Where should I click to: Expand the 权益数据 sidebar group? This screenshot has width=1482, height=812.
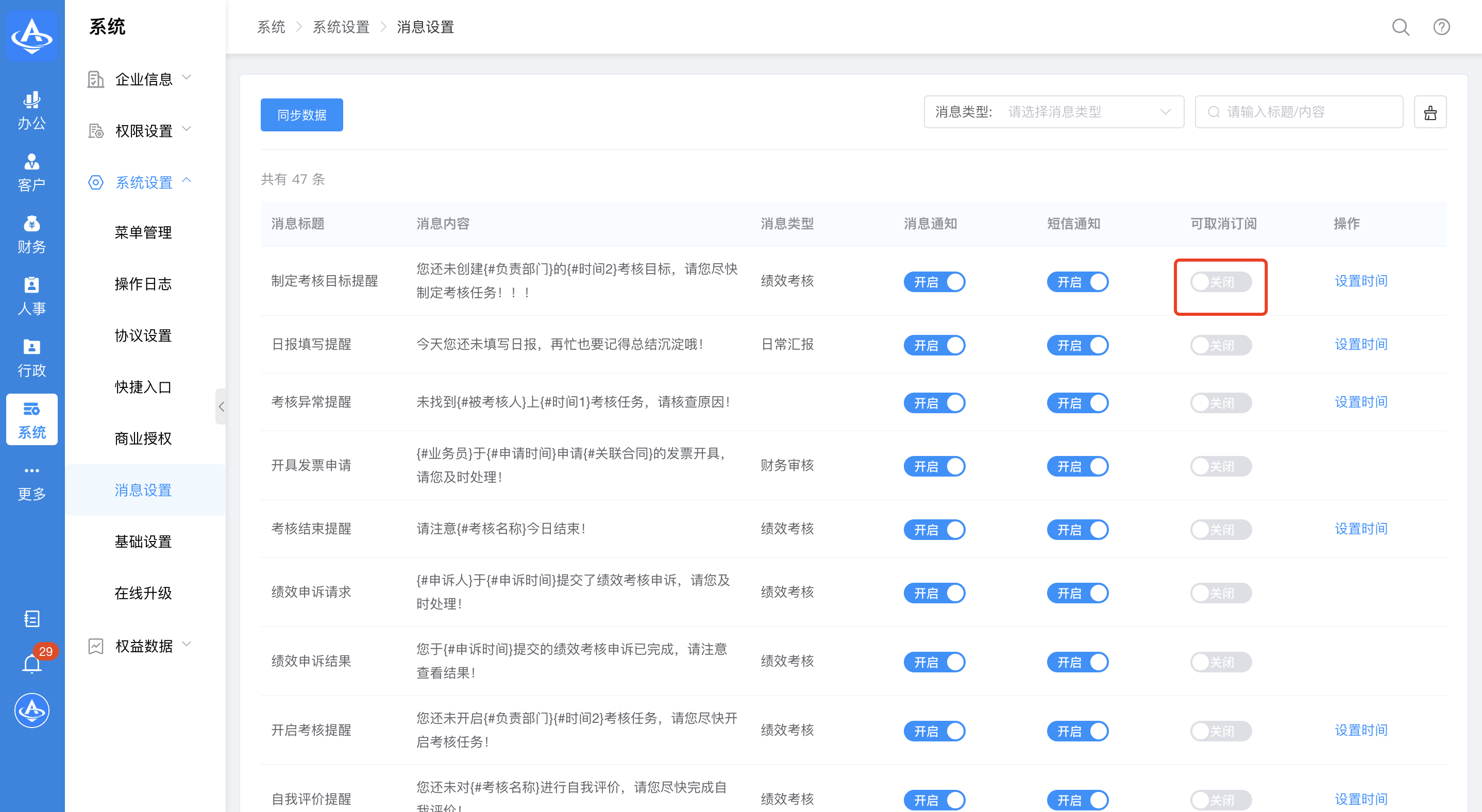(x=144, y=646)
